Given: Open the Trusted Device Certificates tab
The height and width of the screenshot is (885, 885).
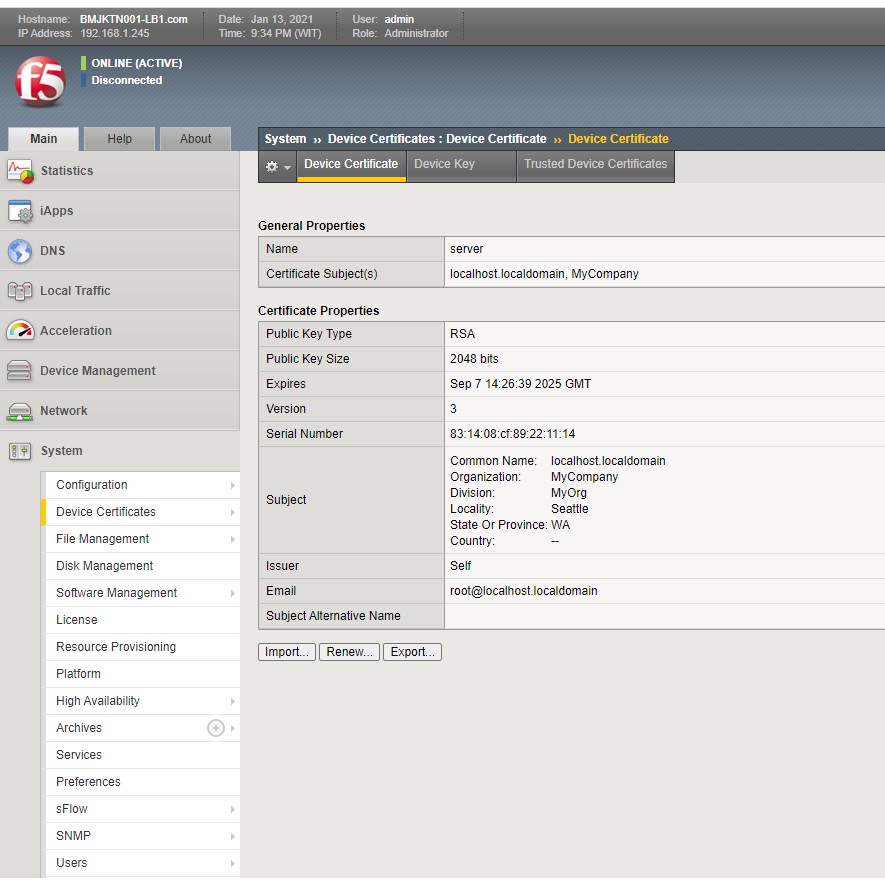Looking at the screenshot, I should (595, 164).
